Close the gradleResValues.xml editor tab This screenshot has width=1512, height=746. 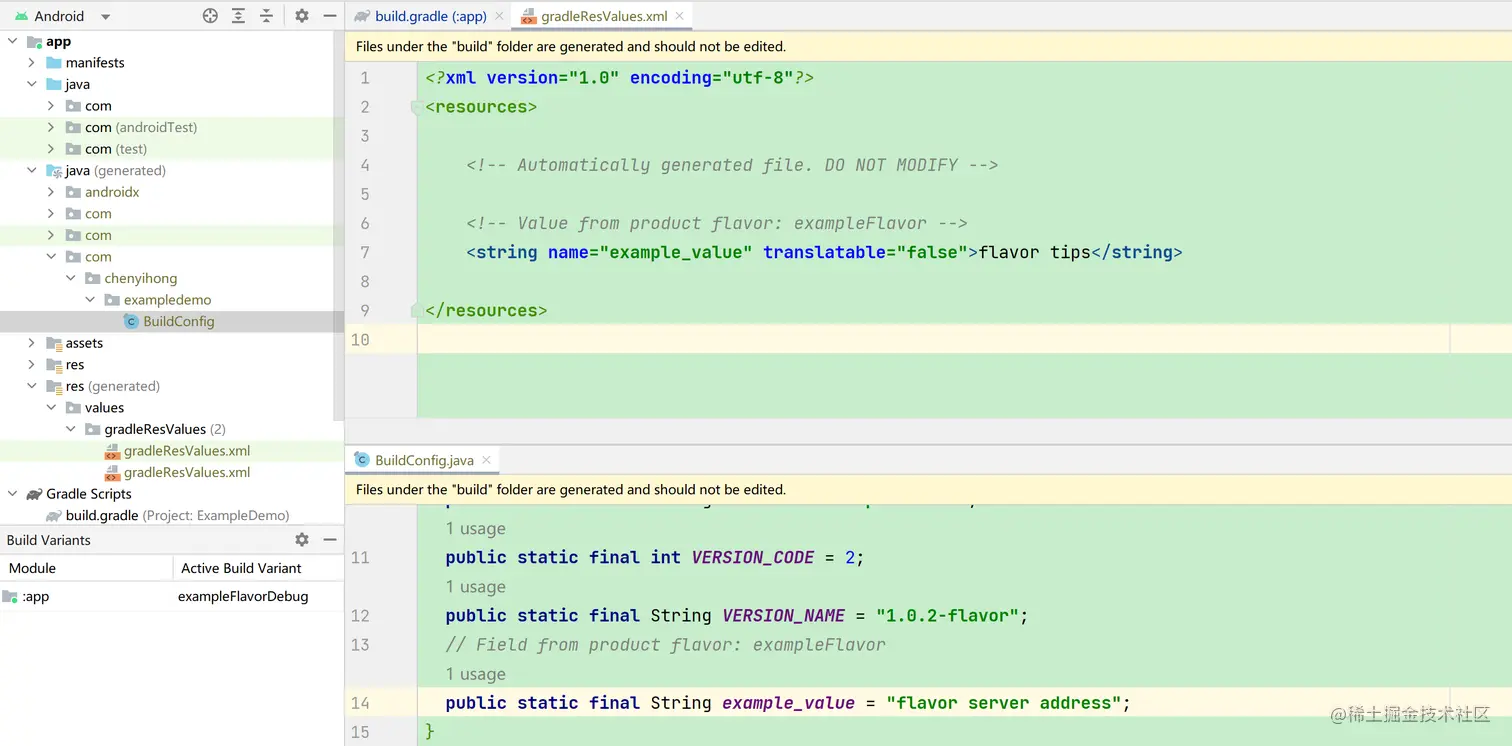click(x=680, y=16)
